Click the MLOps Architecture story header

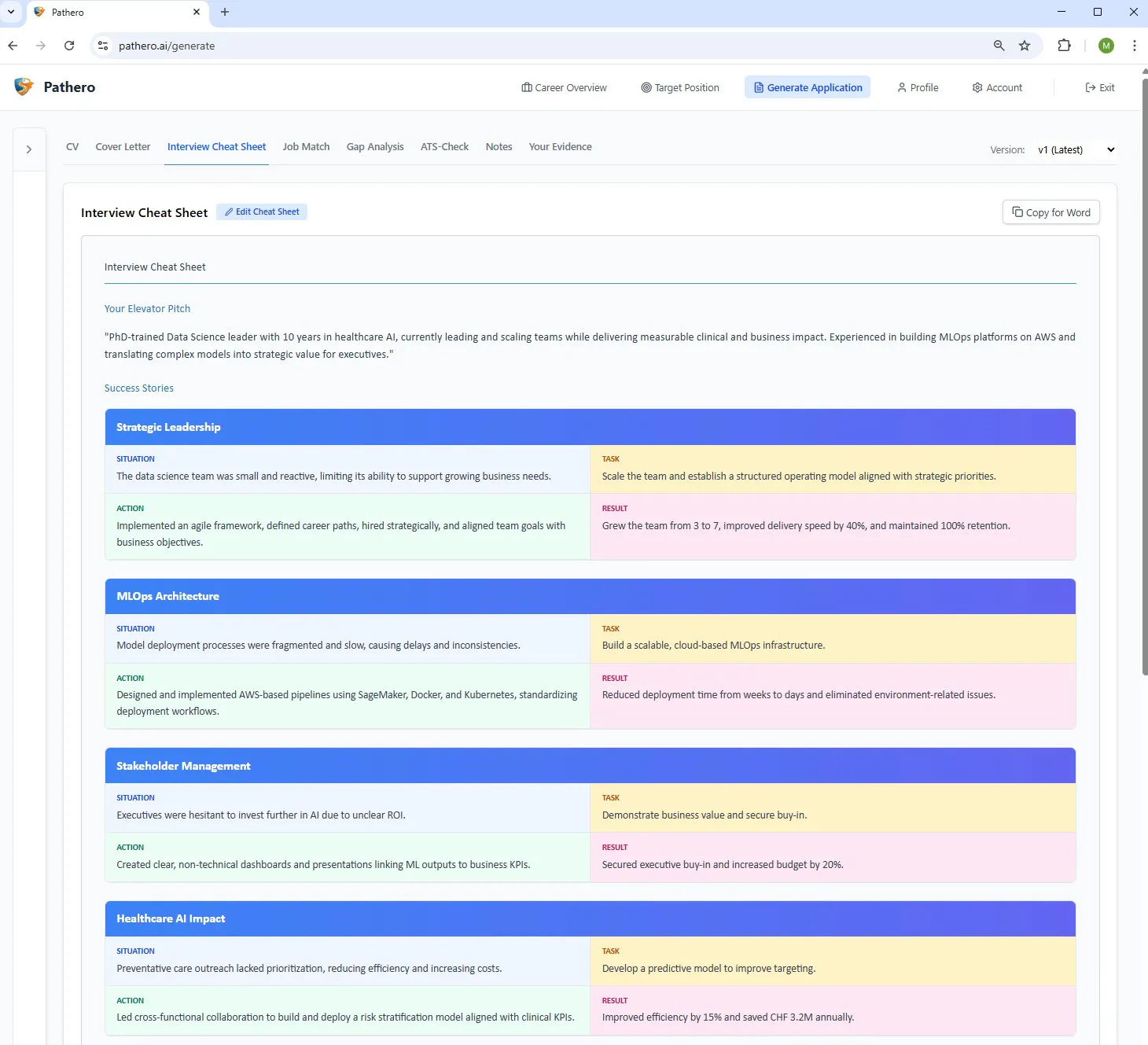[590, 596]
